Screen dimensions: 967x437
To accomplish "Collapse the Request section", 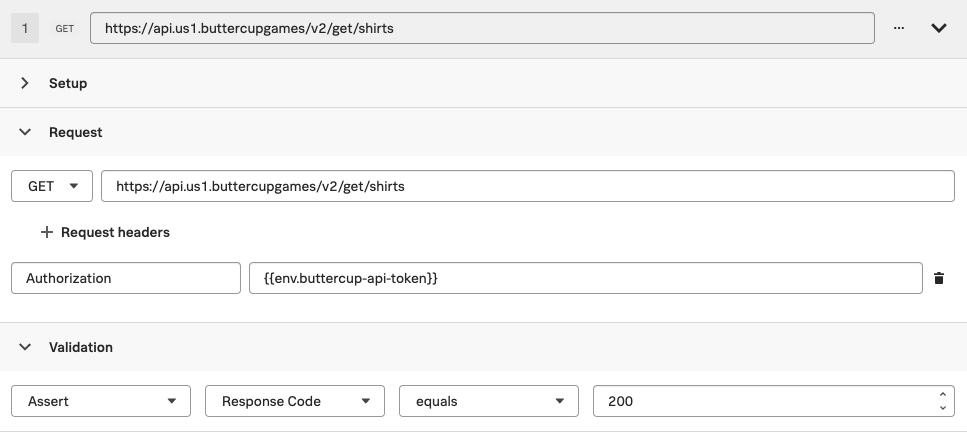I will (25, 131).
